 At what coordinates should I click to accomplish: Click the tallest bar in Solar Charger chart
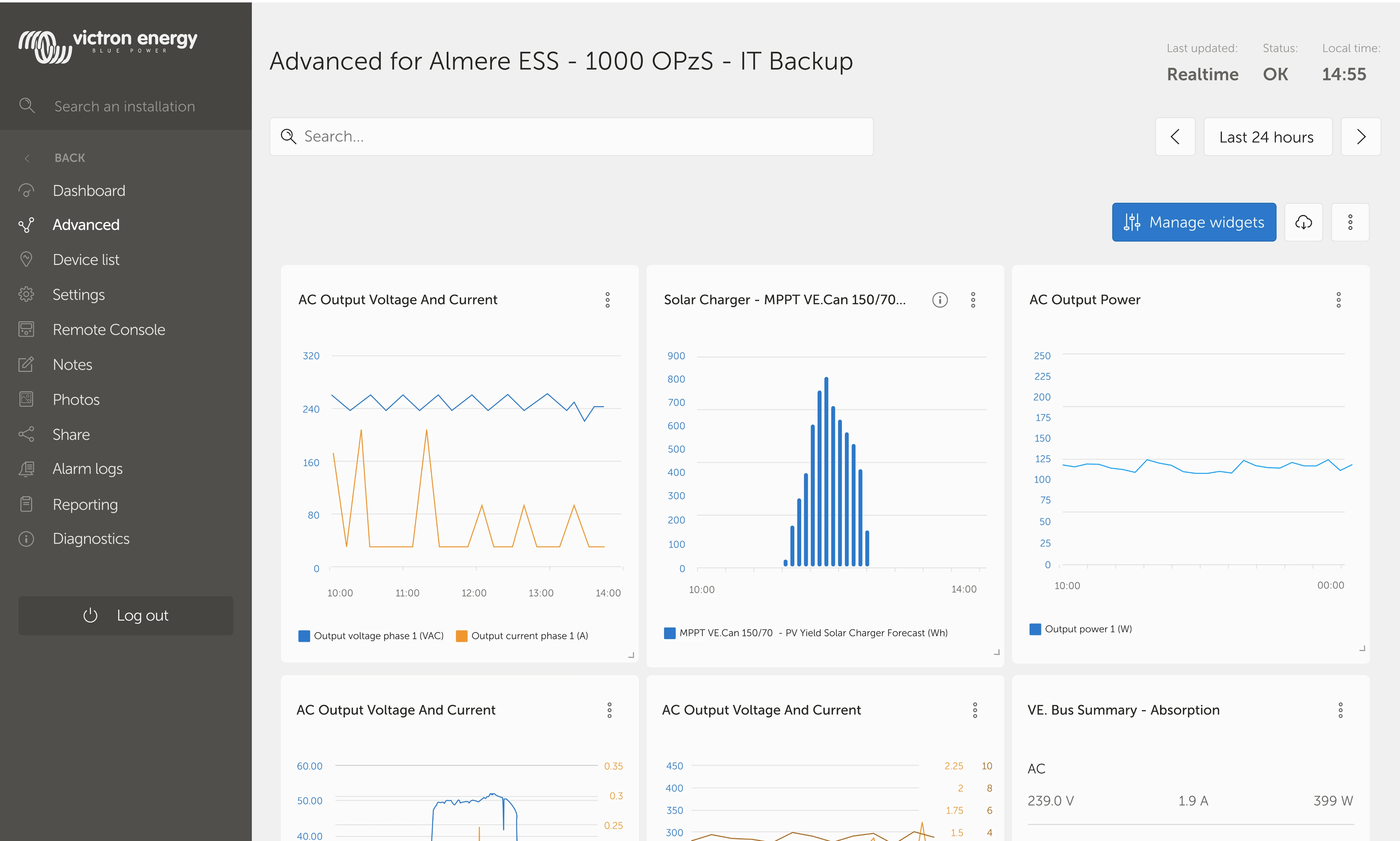826,471
